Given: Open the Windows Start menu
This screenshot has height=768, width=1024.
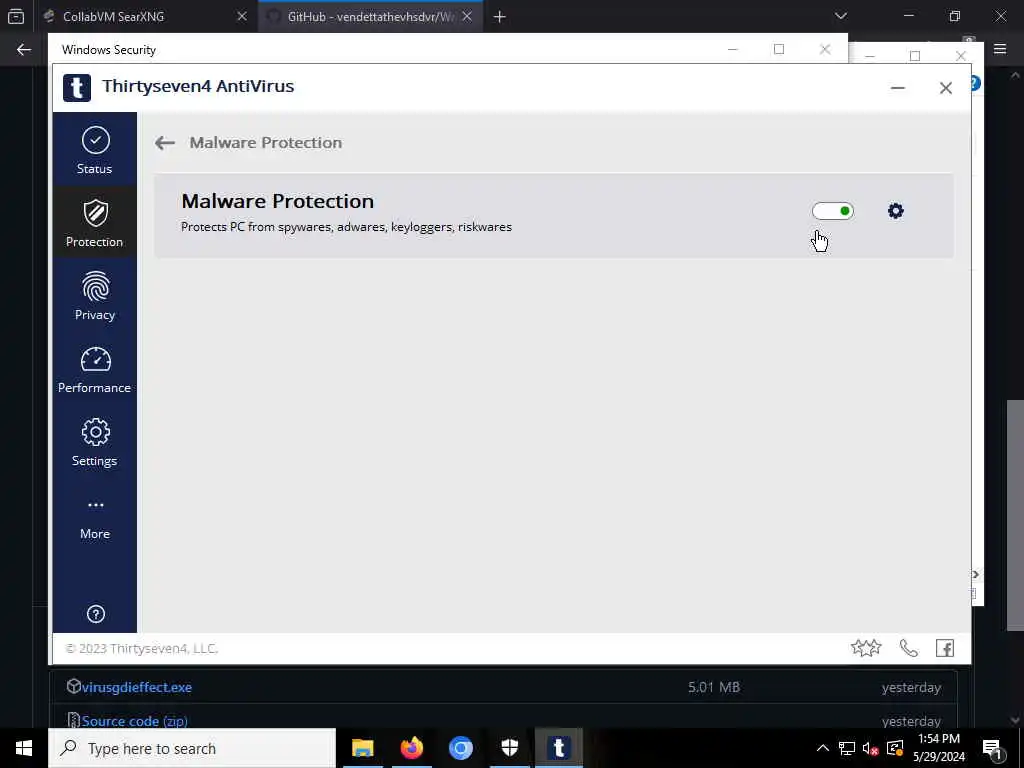Looking at the screenshot, I should click(x=24, y=748).
